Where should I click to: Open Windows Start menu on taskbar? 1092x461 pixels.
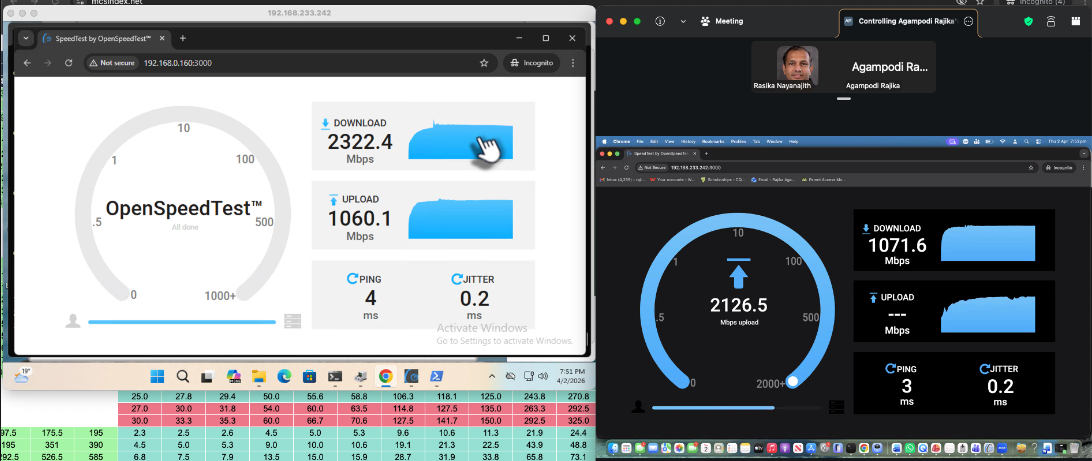[157, 377]
